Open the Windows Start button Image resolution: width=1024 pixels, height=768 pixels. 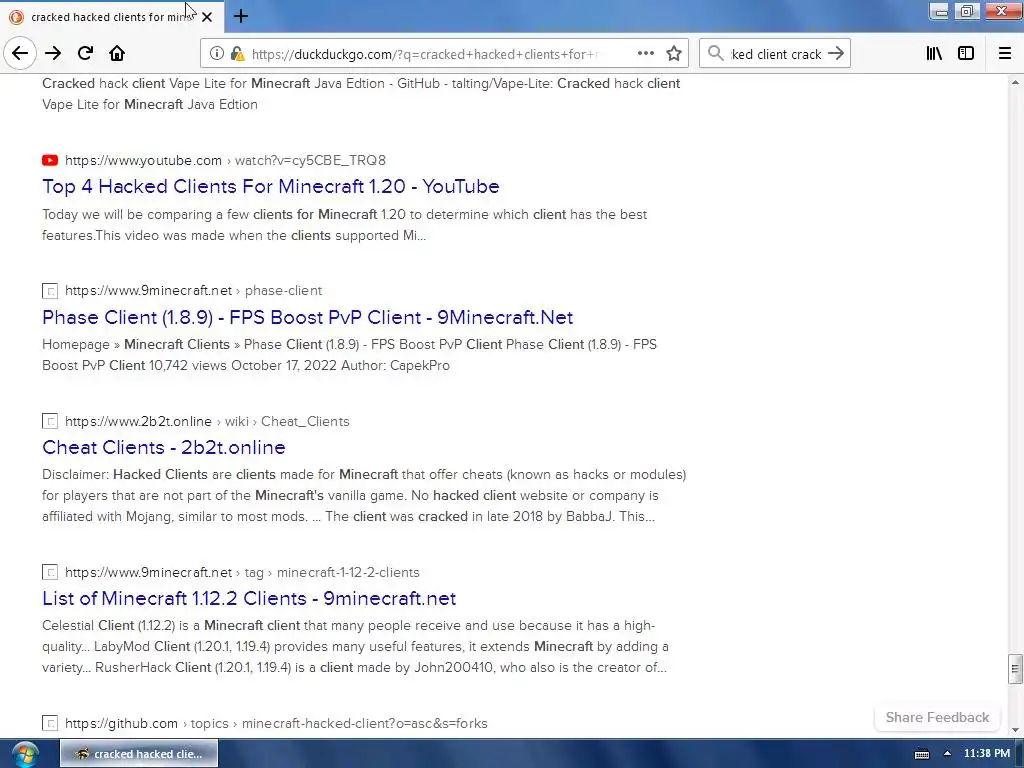tap(25, 754)
